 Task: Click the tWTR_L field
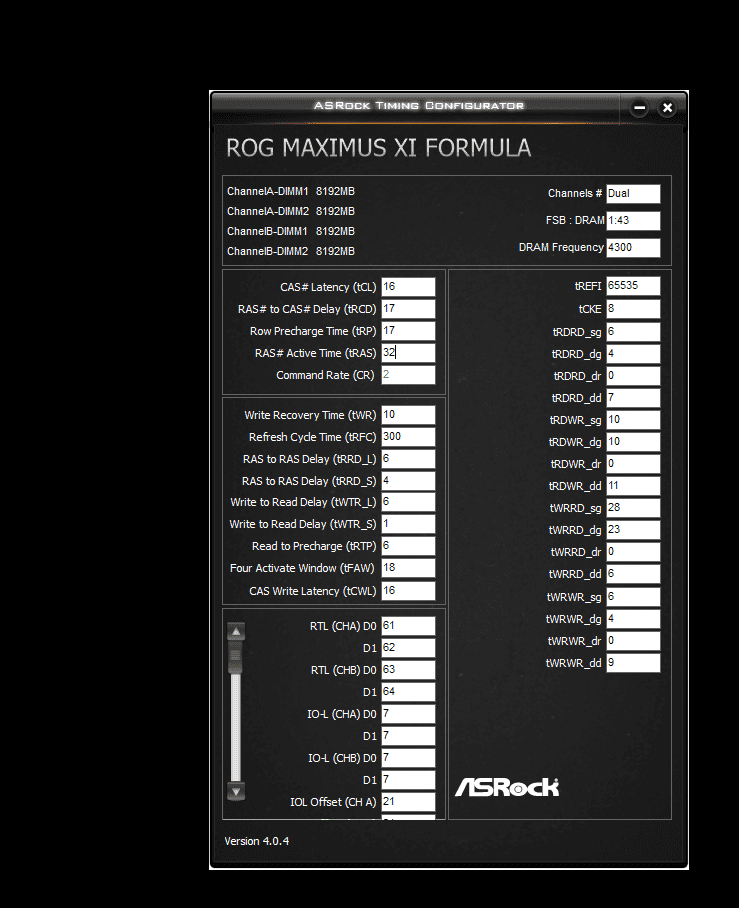click(x=408, y=501)
